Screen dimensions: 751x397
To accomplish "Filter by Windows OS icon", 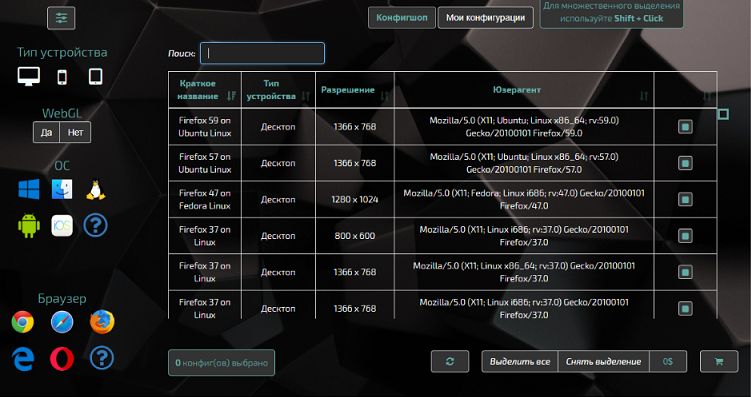I will coord(29,190).
